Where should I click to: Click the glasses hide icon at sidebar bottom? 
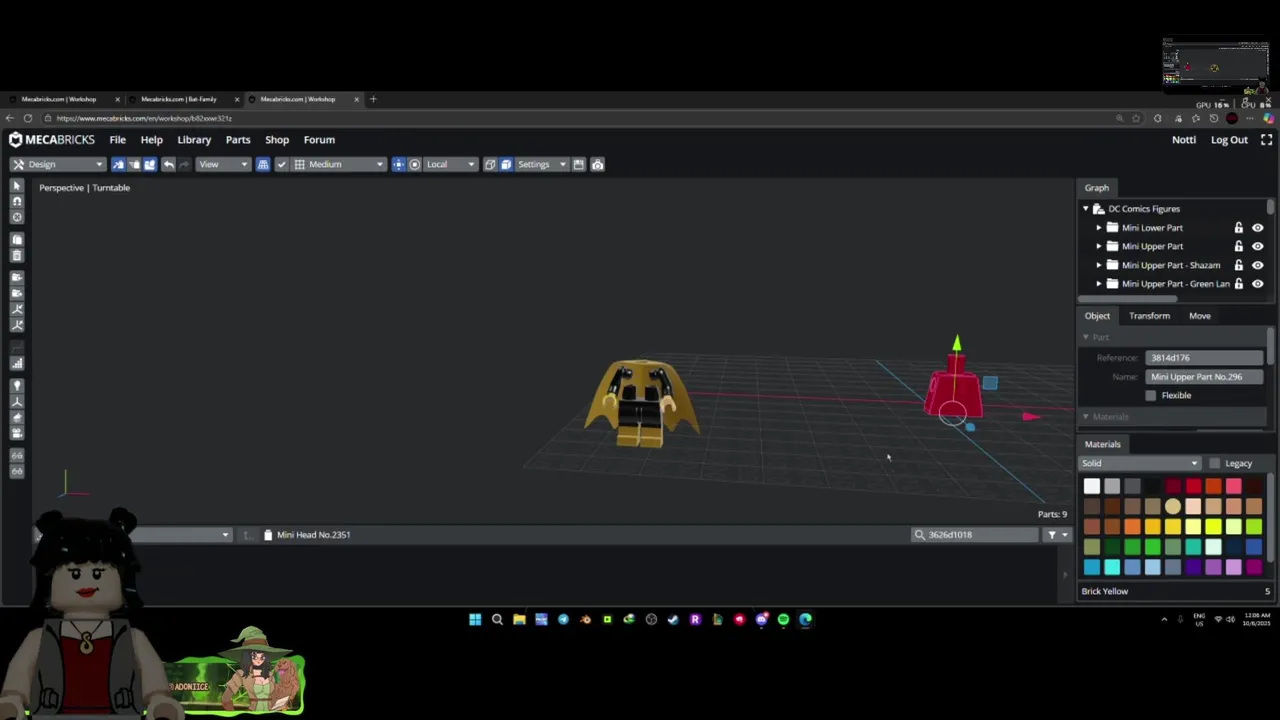click(17, 470)
